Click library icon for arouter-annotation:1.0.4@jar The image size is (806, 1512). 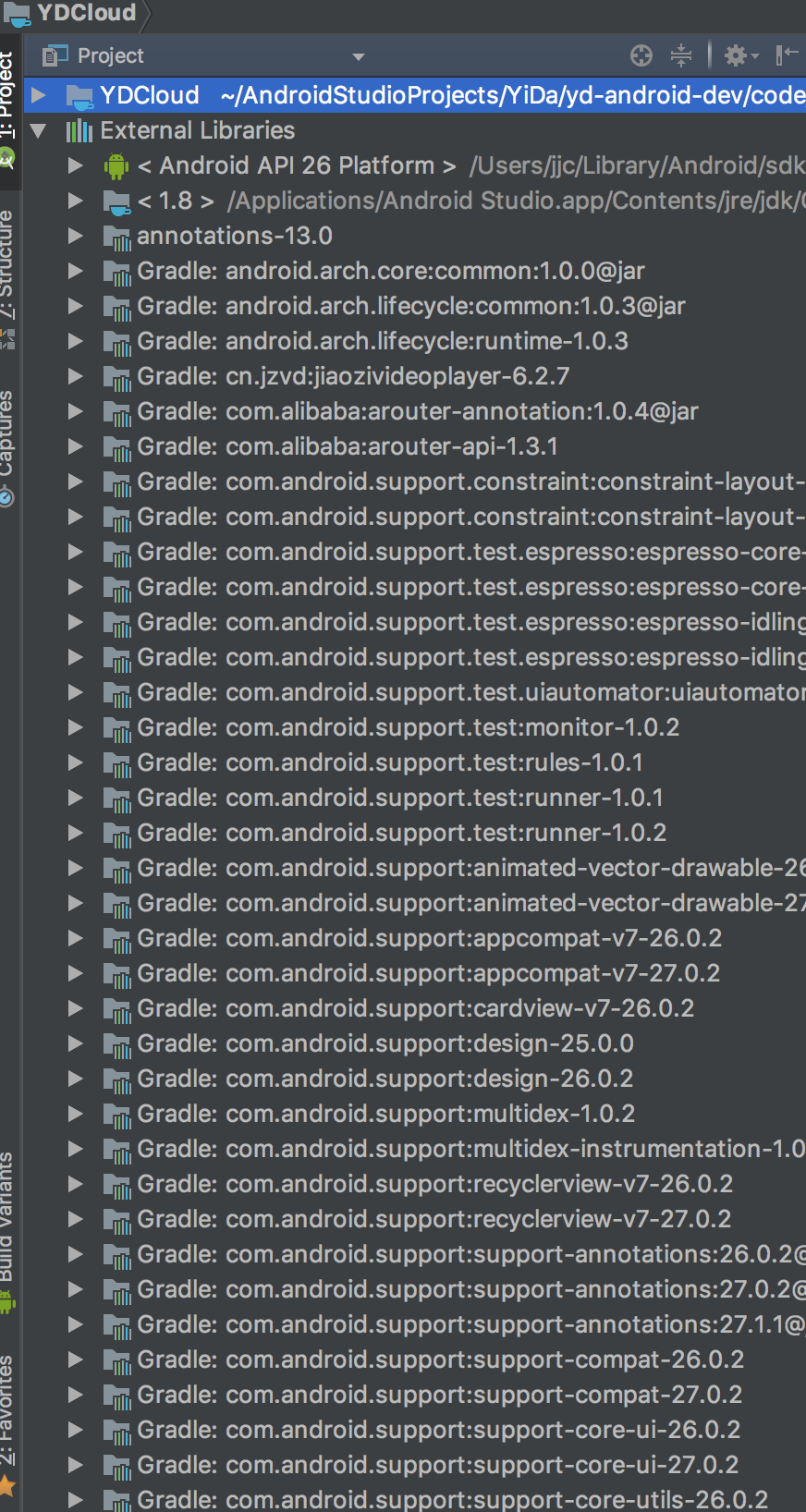coord(116,413)
